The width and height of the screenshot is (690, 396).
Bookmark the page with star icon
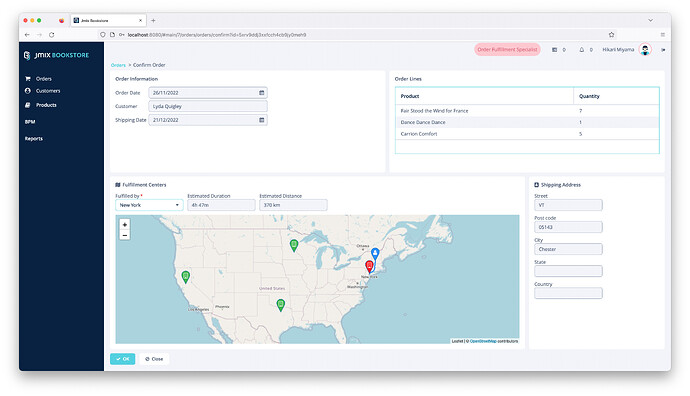point(611,35)
